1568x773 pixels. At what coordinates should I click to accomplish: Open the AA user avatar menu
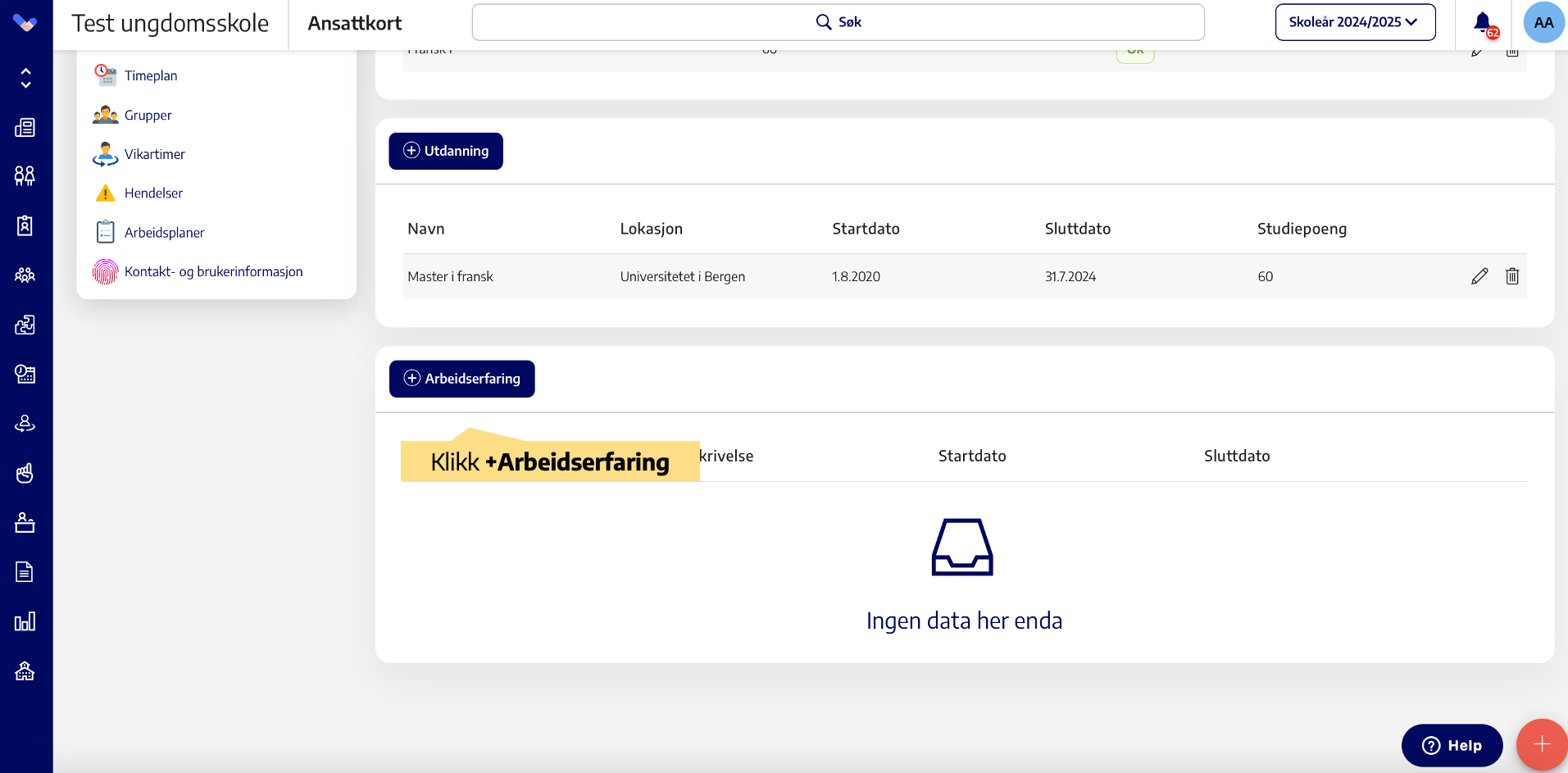tap(1543, 23)
